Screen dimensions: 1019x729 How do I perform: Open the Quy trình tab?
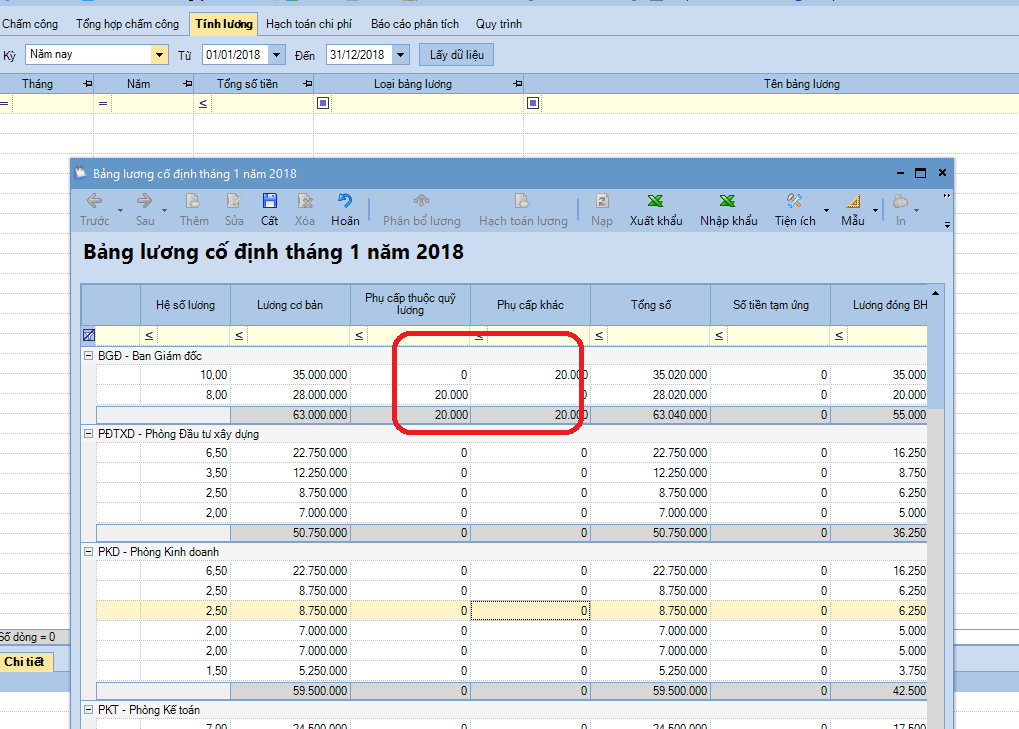pos(498,24)
